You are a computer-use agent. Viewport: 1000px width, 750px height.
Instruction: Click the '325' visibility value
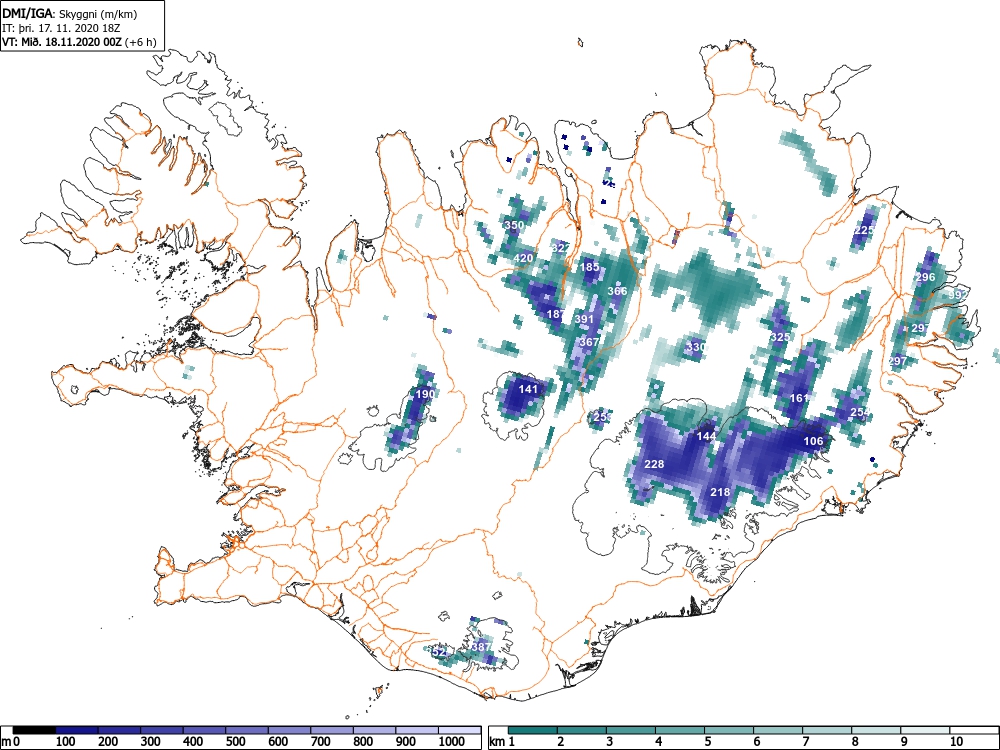(780, 337)
